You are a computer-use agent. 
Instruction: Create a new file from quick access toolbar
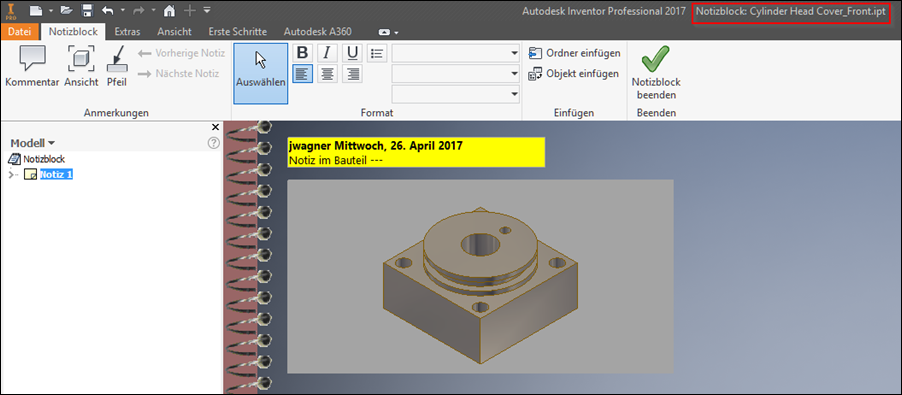(36, 10)
